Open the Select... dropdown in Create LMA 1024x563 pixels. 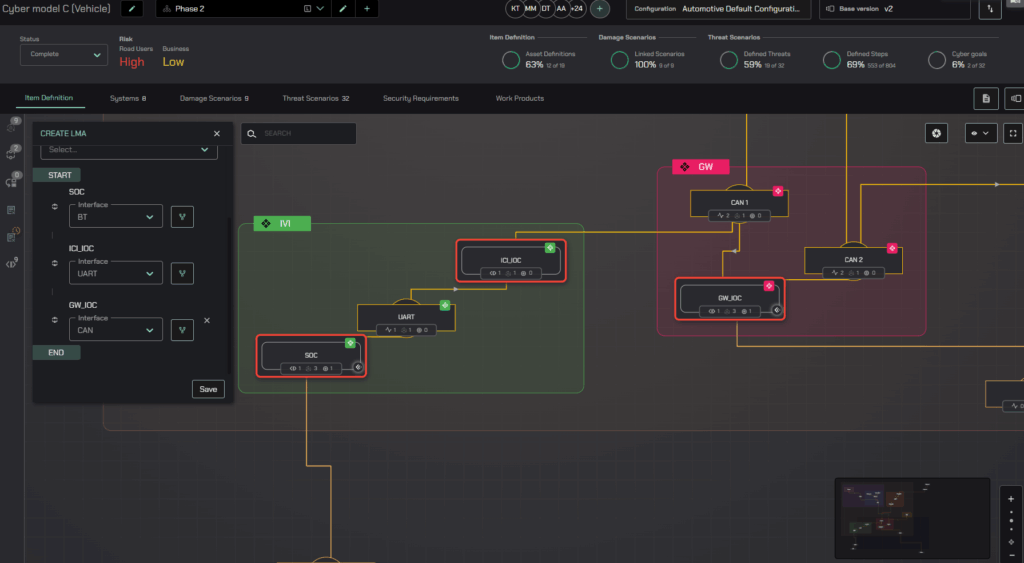coord(129,150)
